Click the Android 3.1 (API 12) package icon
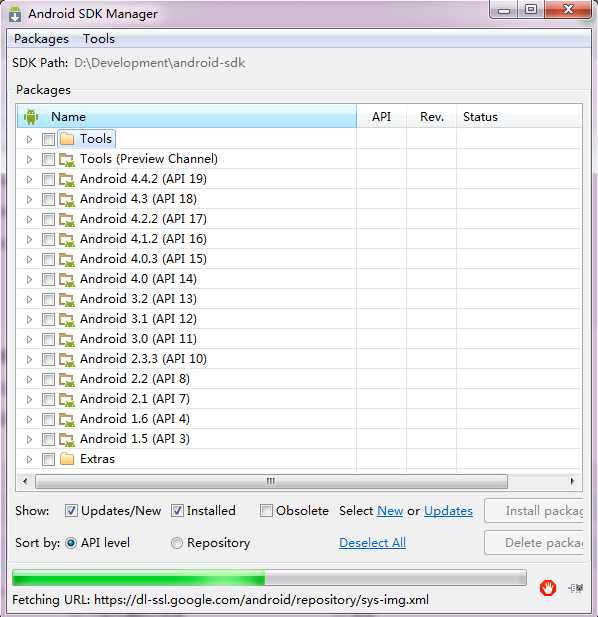Screen dimensions: 598x617 click(67, 320)
